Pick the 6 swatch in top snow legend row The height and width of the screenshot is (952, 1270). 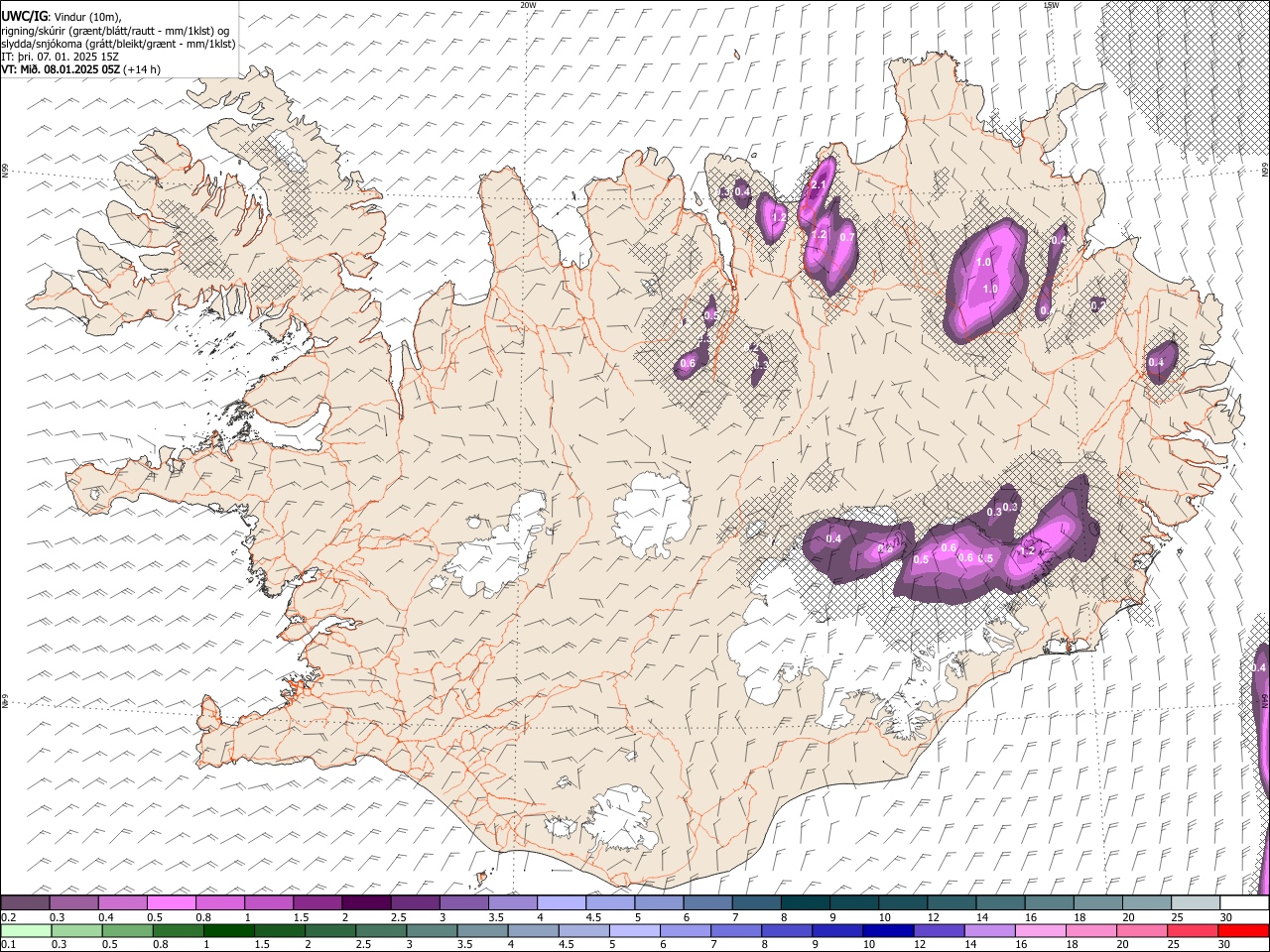[x=707, y=903]
